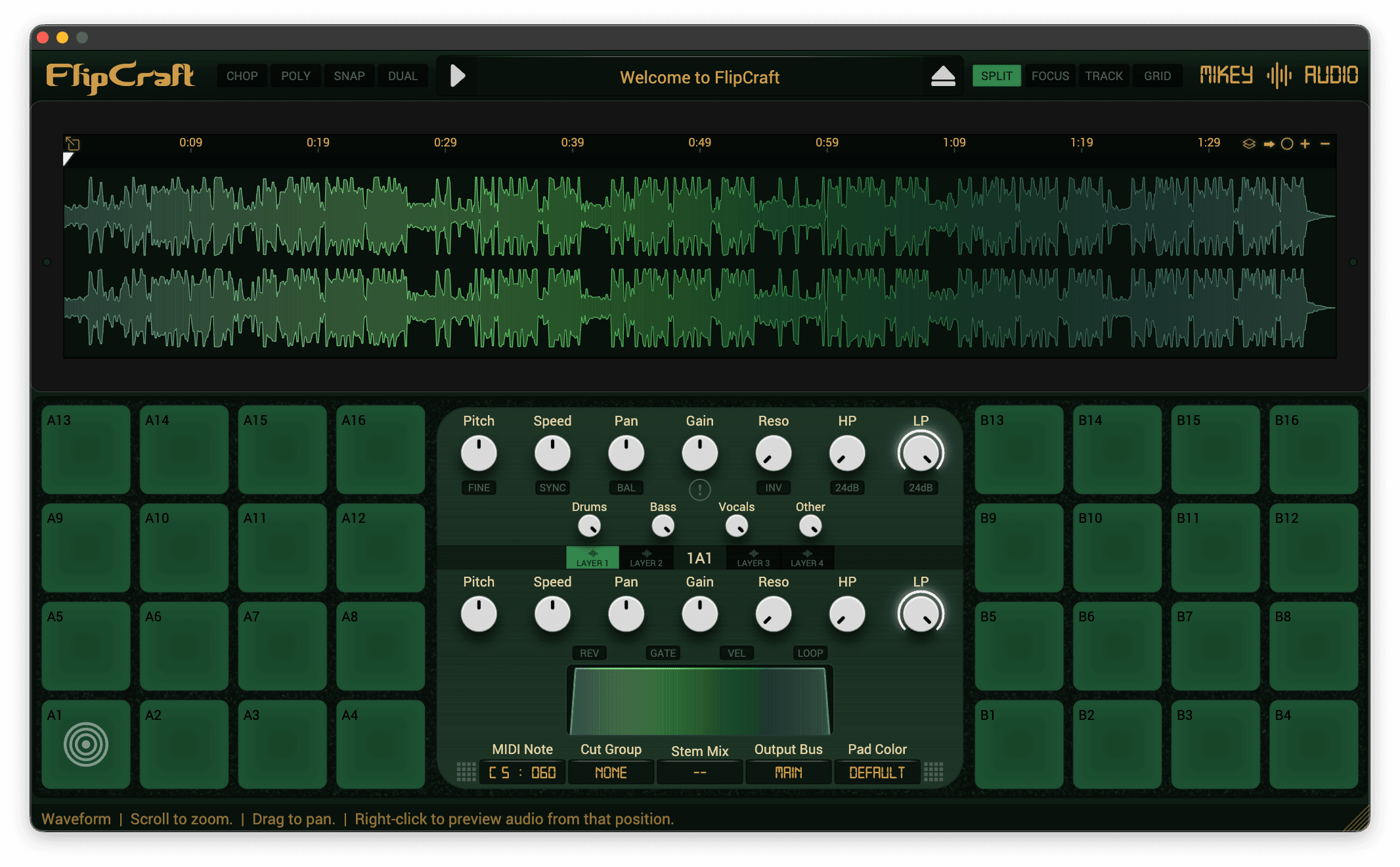Viewport: 1400px width, 867px height.
Task: Zoom in with the plus icon
Action: point(1305,144)
